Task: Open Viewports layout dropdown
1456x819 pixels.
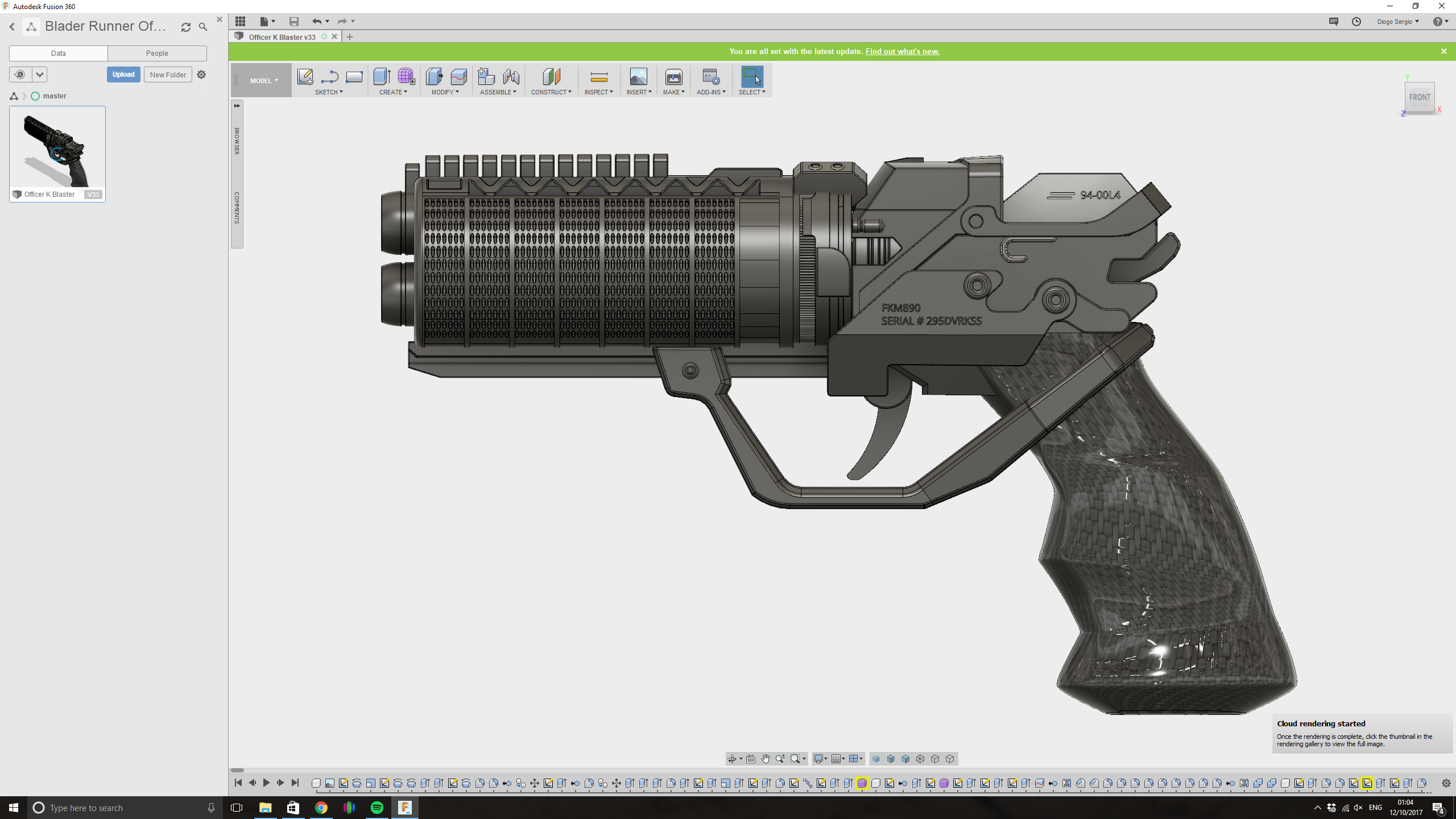Action: 856,759
